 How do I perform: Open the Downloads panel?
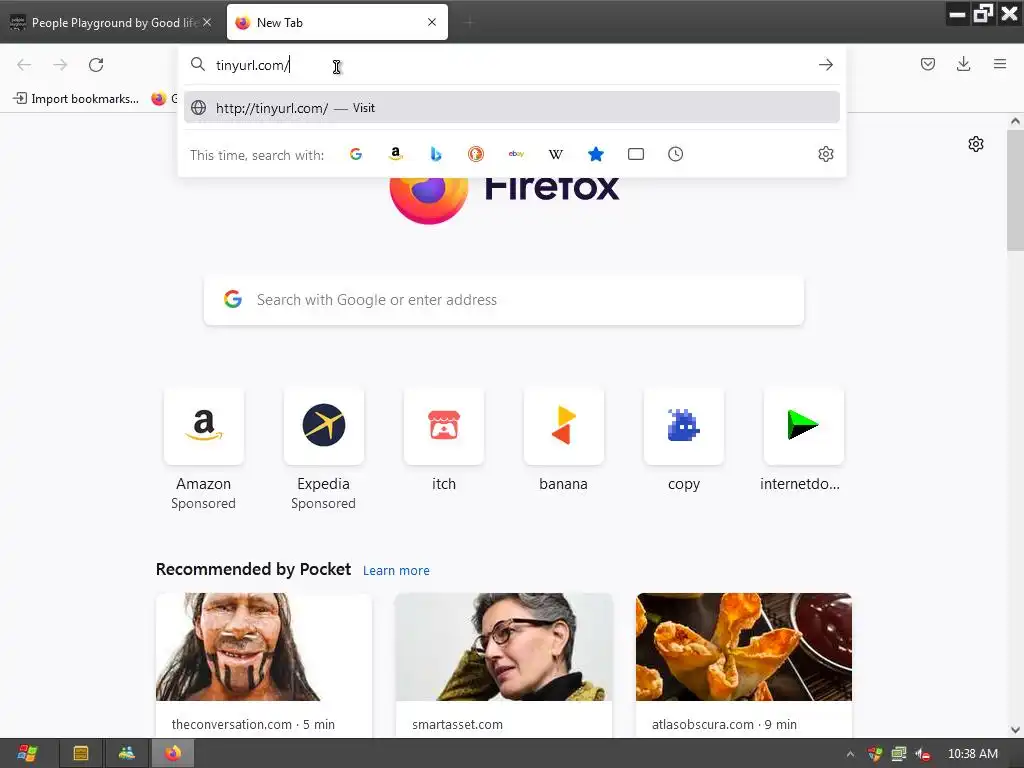tap(964, 64)
